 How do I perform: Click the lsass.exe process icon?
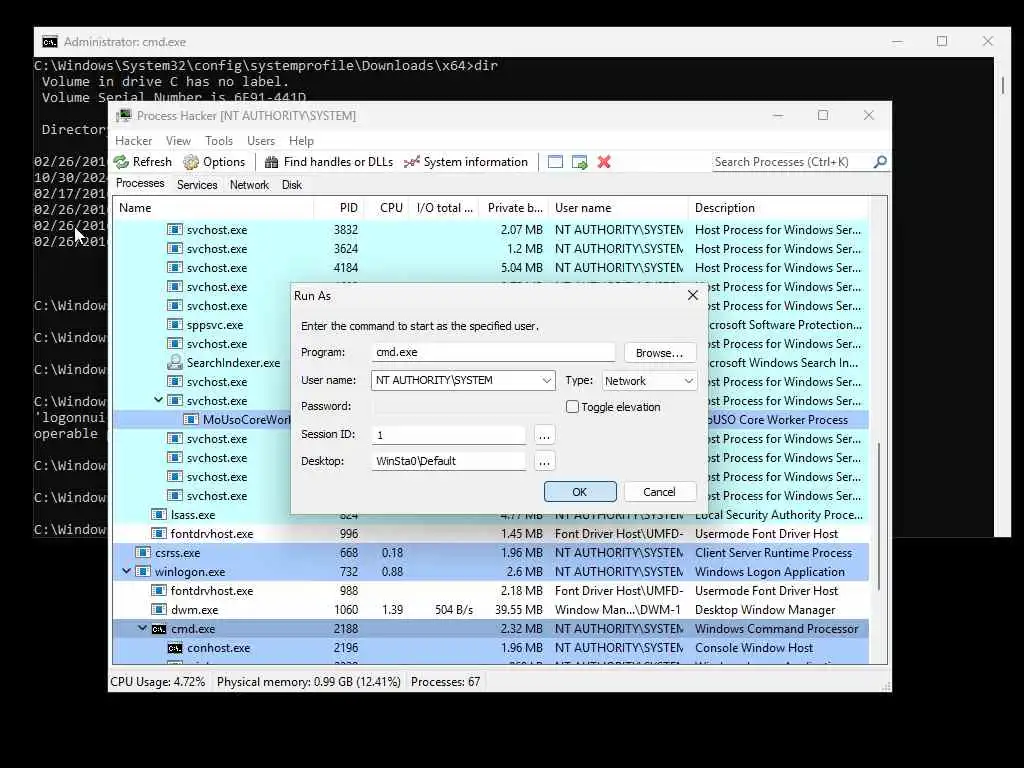(159, 515)
